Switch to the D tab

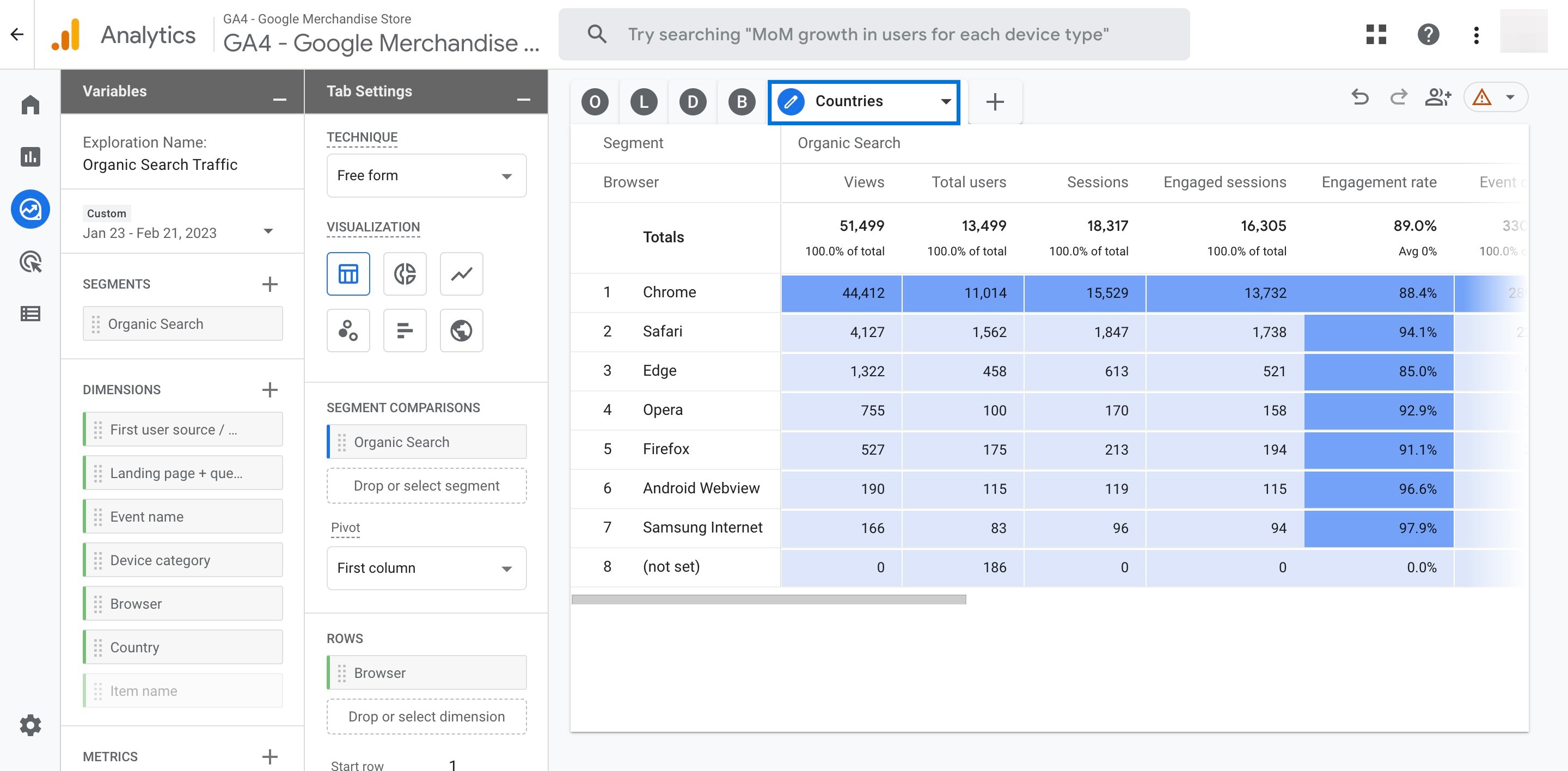tap(693, 102)
